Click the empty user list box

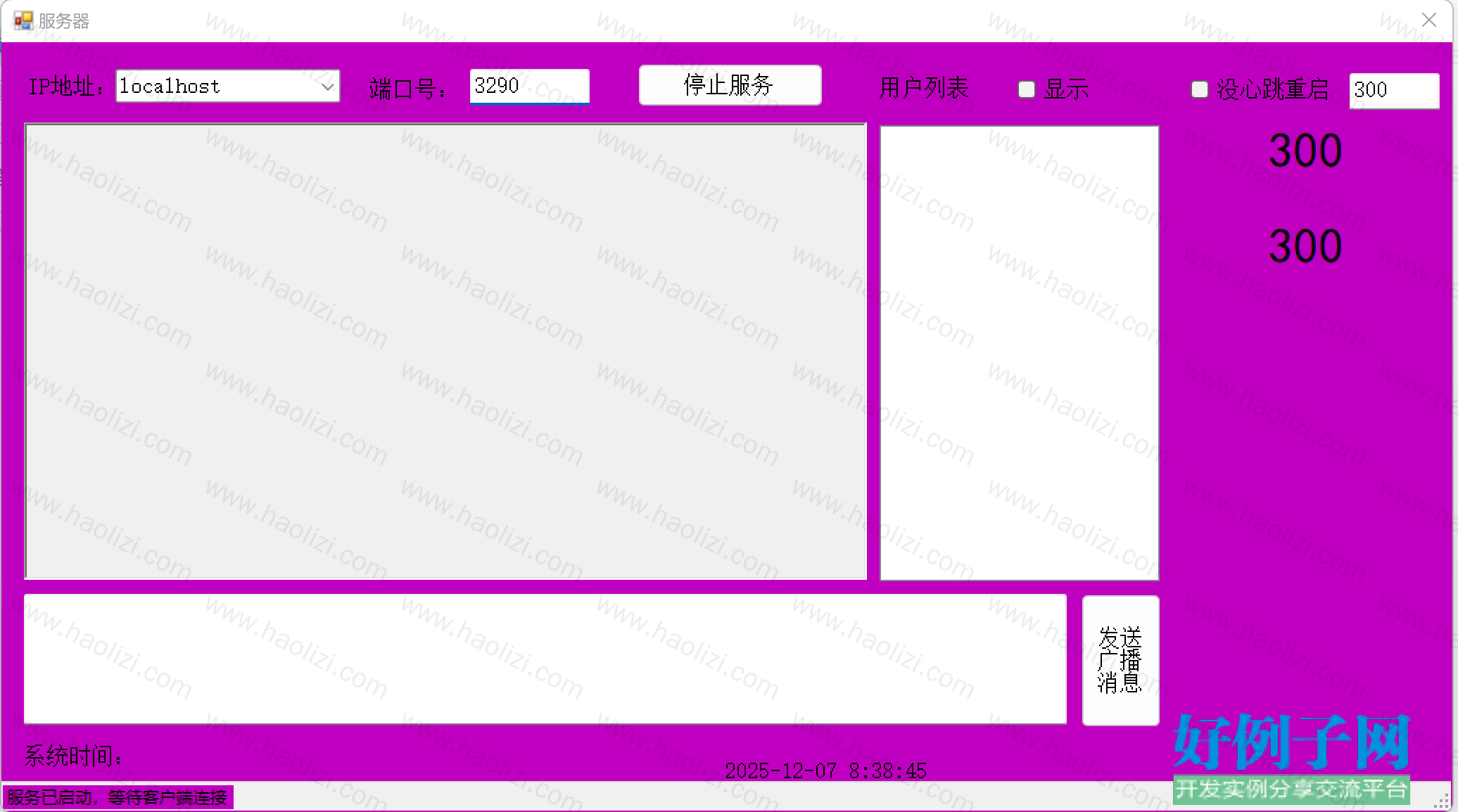coord(1019,353)
